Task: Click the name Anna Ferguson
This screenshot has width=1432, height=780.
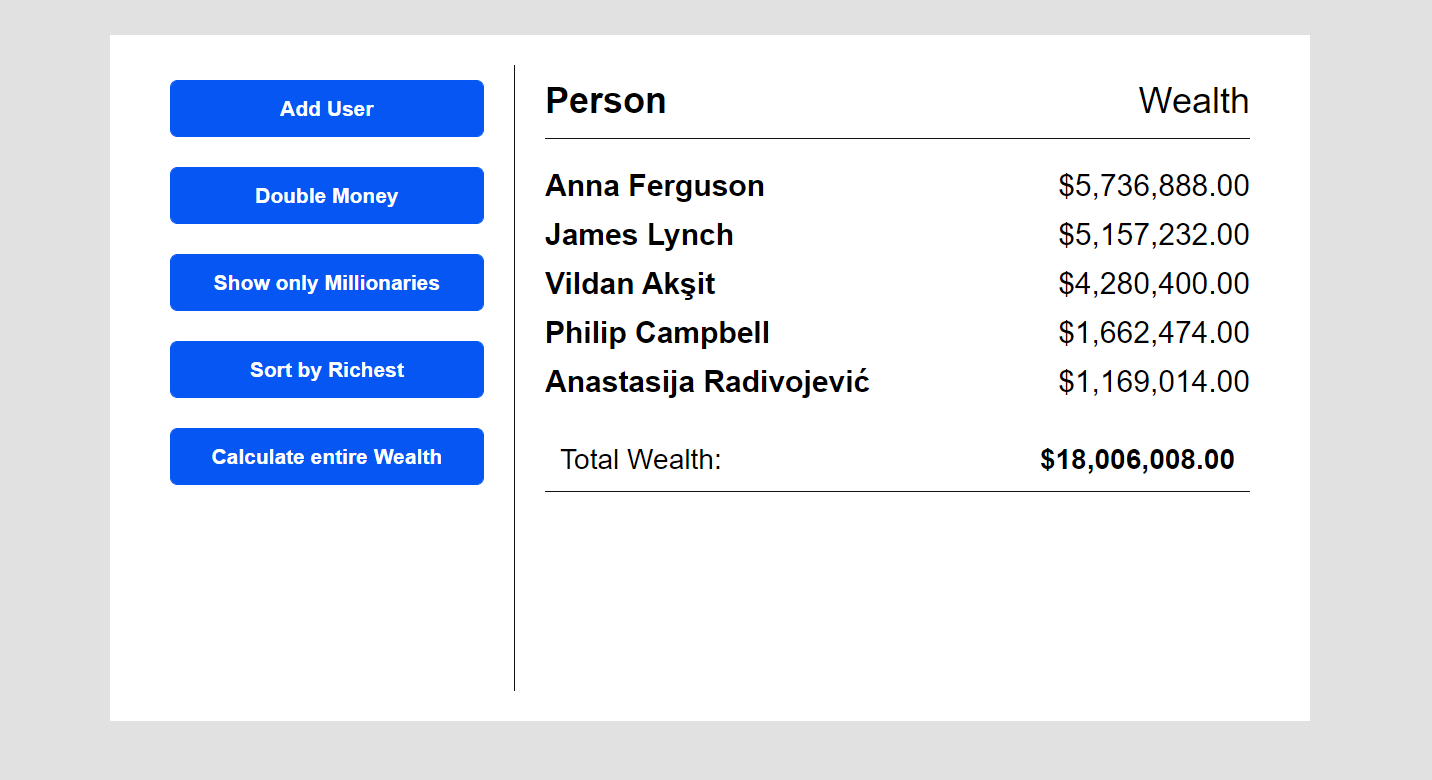Action: tap(654, 186)
